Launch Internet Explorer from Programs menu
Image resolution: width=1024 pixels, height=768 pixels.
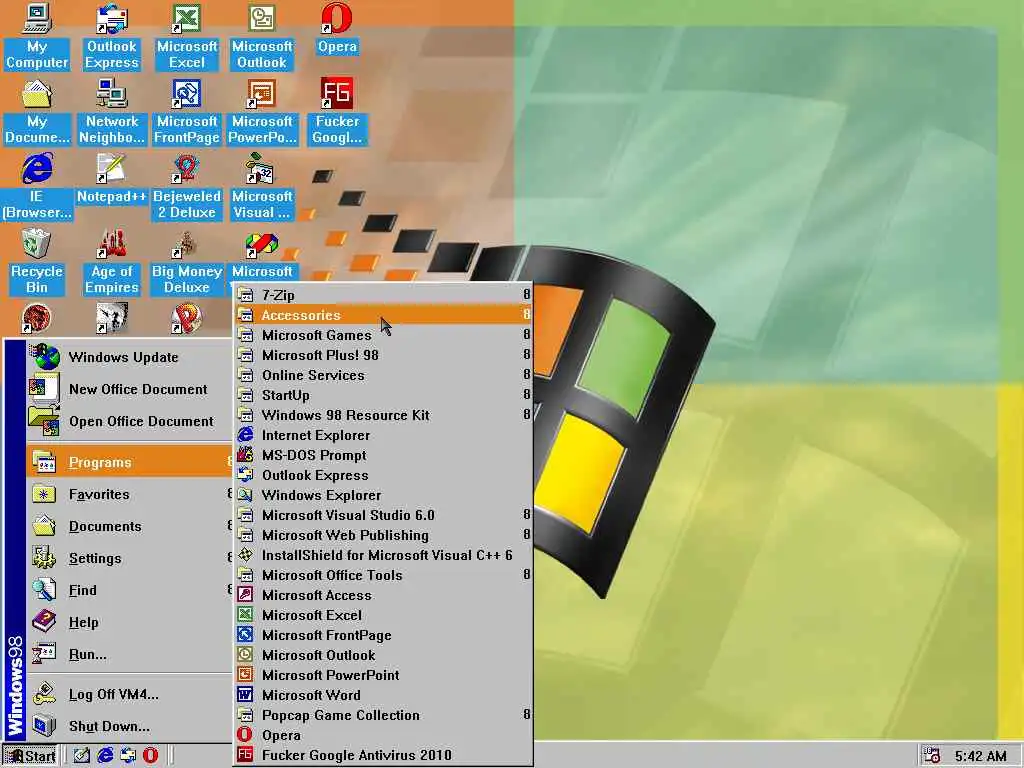click(x=383, y=435)
